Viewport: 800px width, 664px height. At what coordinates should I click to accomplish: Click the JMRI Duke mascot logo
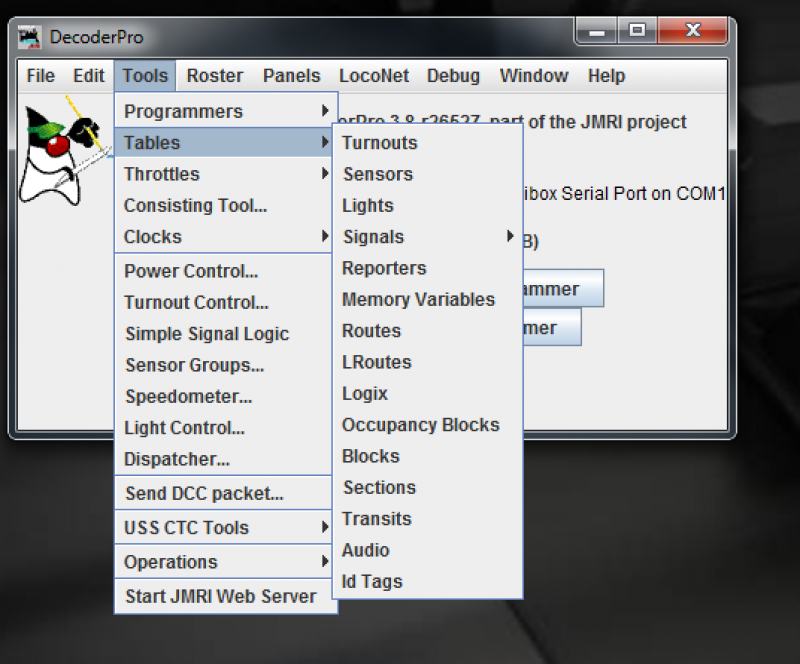(64, 151)
